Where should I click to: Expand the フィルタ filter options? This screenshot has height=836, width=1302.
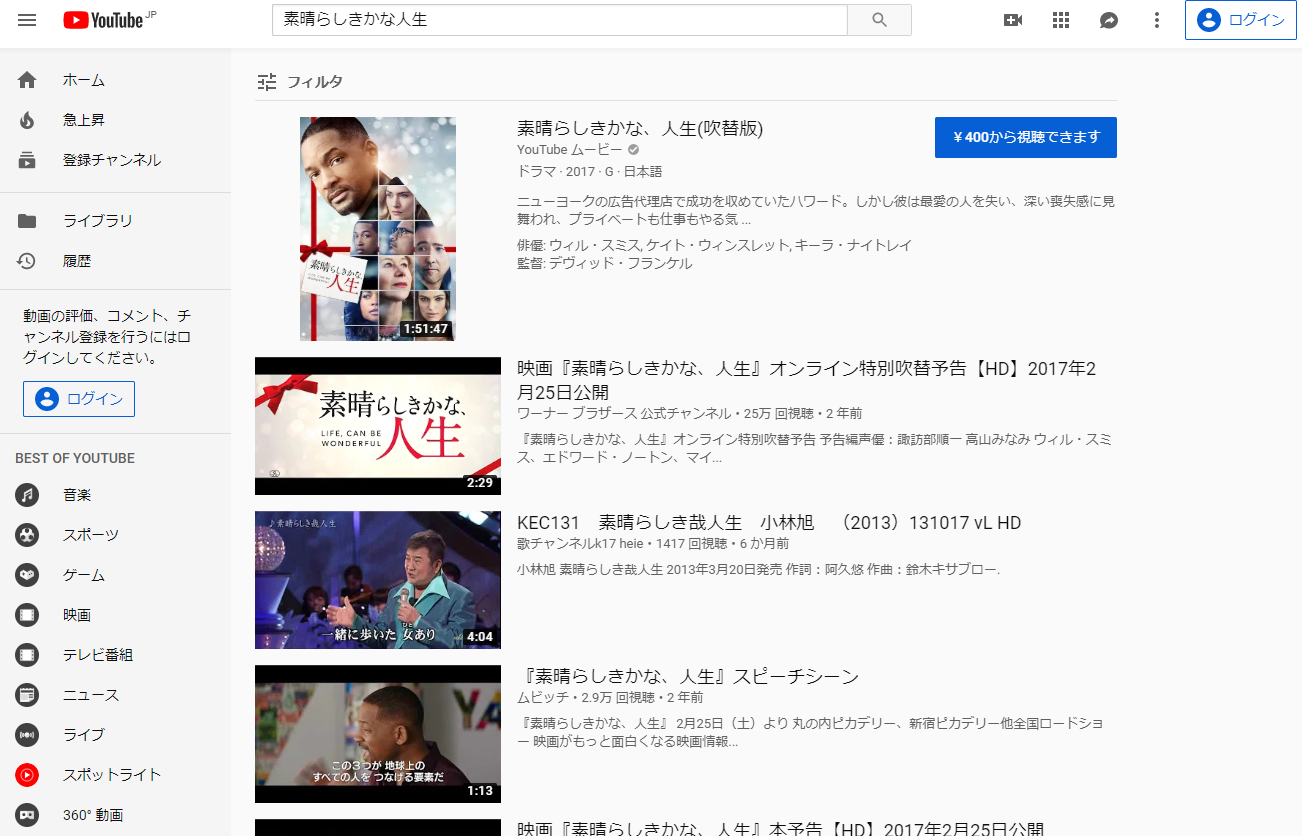[300, 82]
